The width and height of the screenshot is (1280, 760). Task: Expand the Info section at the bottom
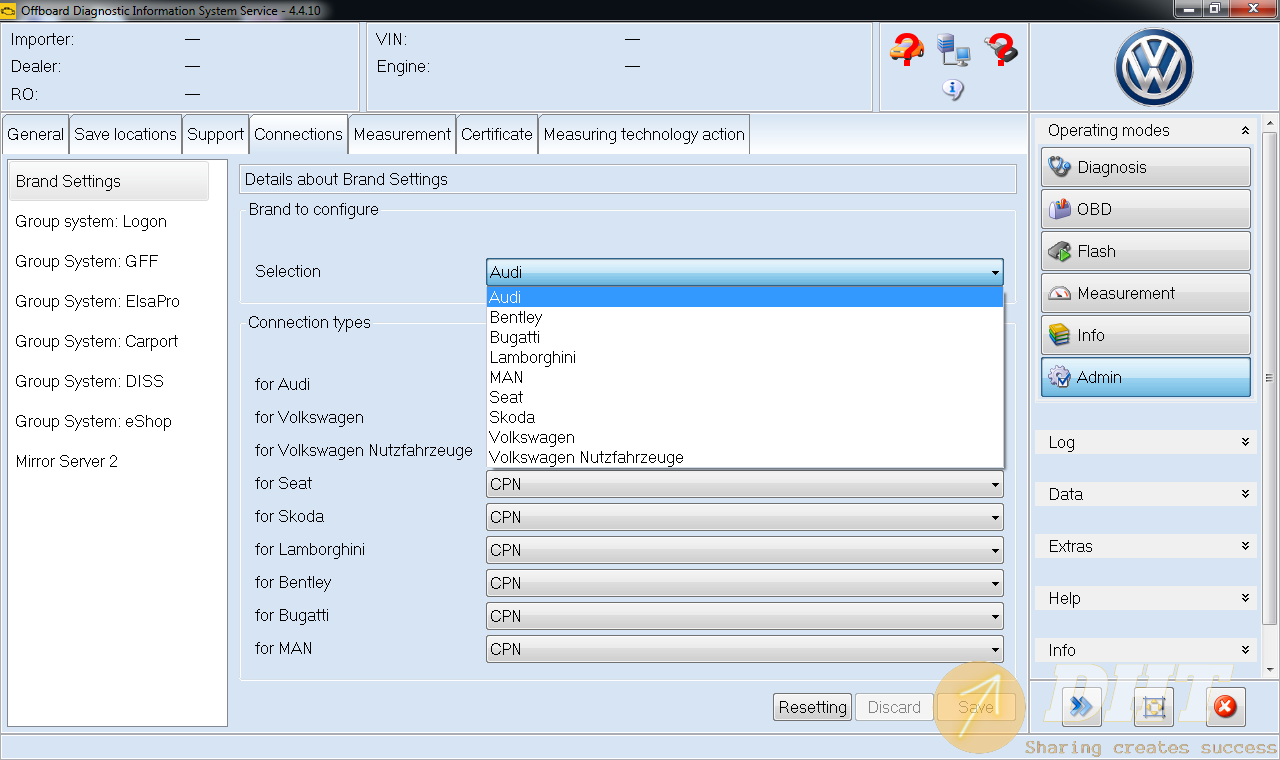tap(1245, 650)
